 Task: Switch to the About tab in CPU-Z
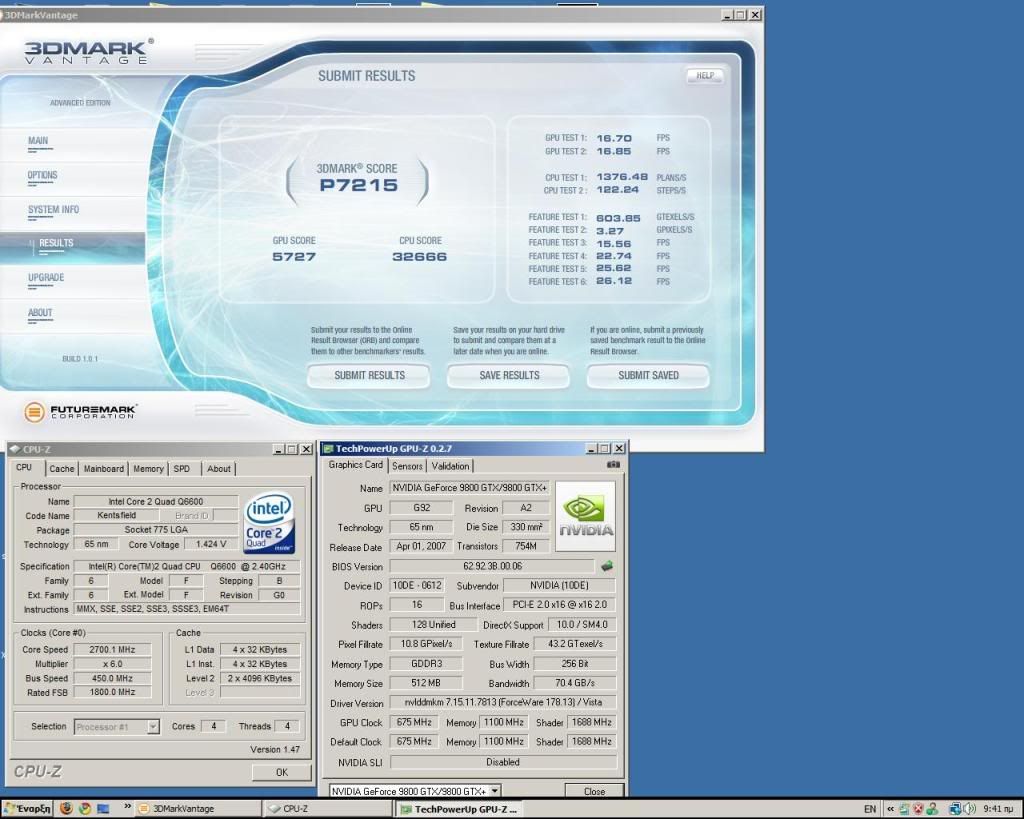pyautogui.click(x=219, y=469)
